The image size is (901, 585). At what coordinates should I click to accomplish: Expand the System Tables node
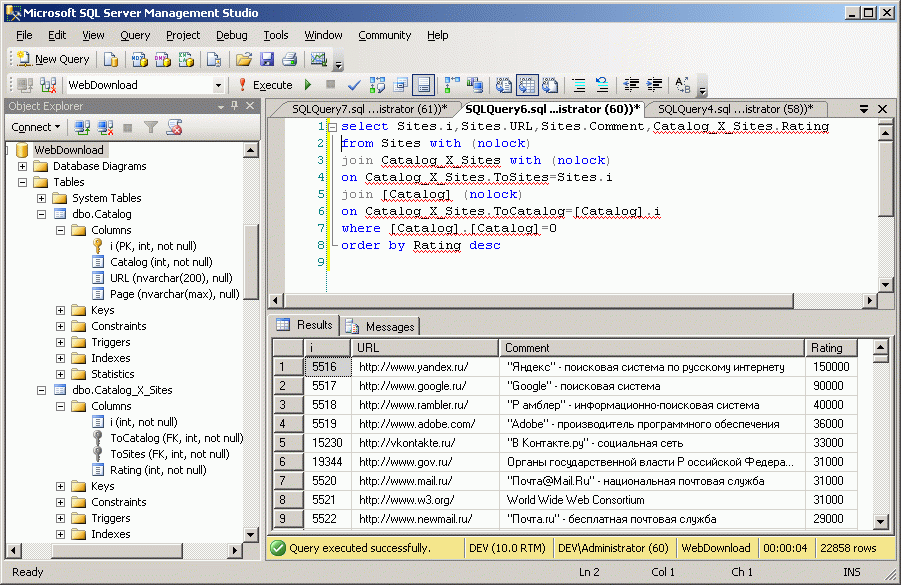pyautogui.click(x=41, y=198)
